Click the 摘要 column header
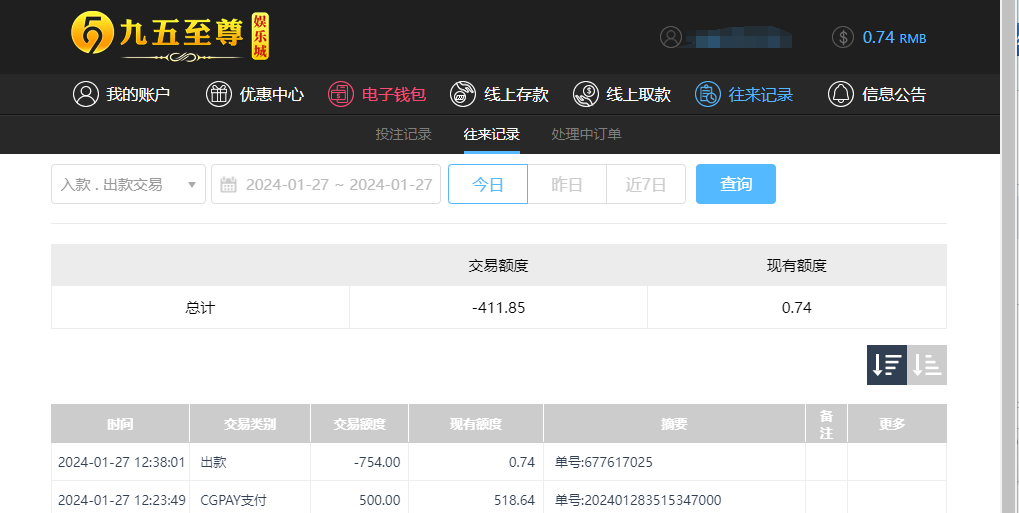Image resolution: width=1019 pixels, height=513 pixels. [x=675, y=424]
